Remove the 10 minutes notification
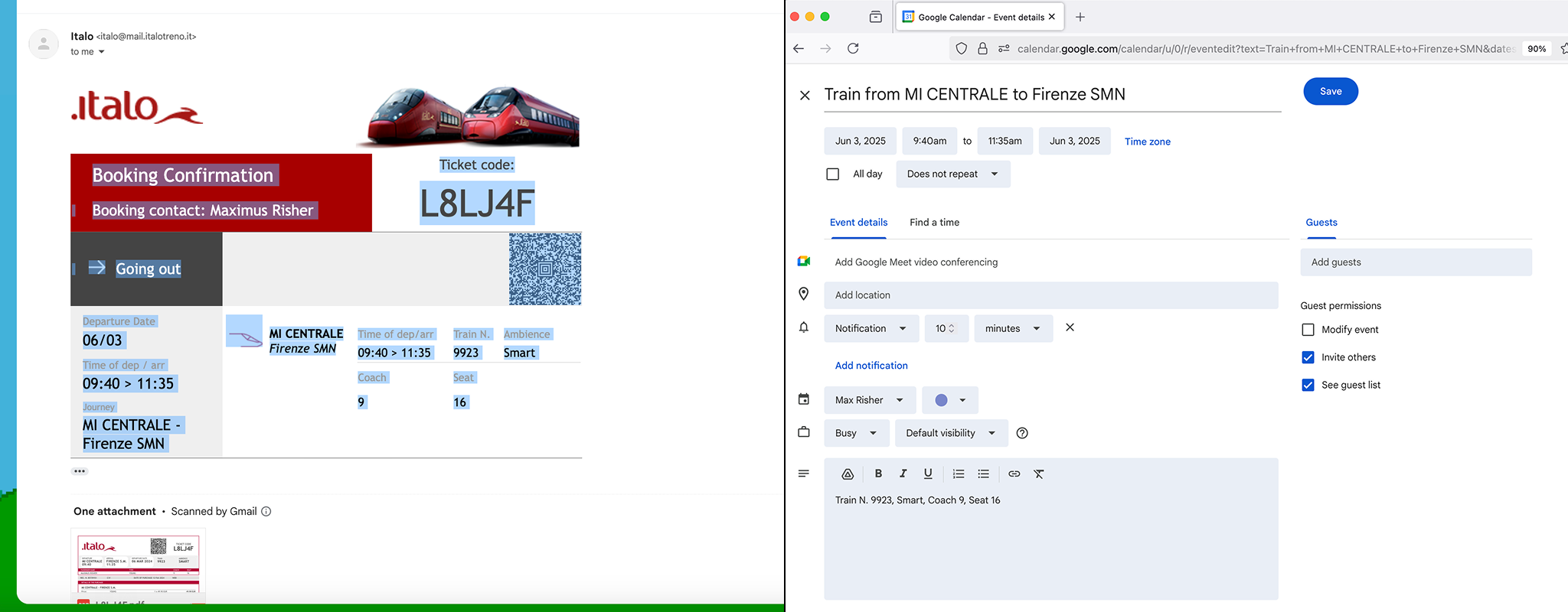The image size is (1568, 612). [1070, 327]
